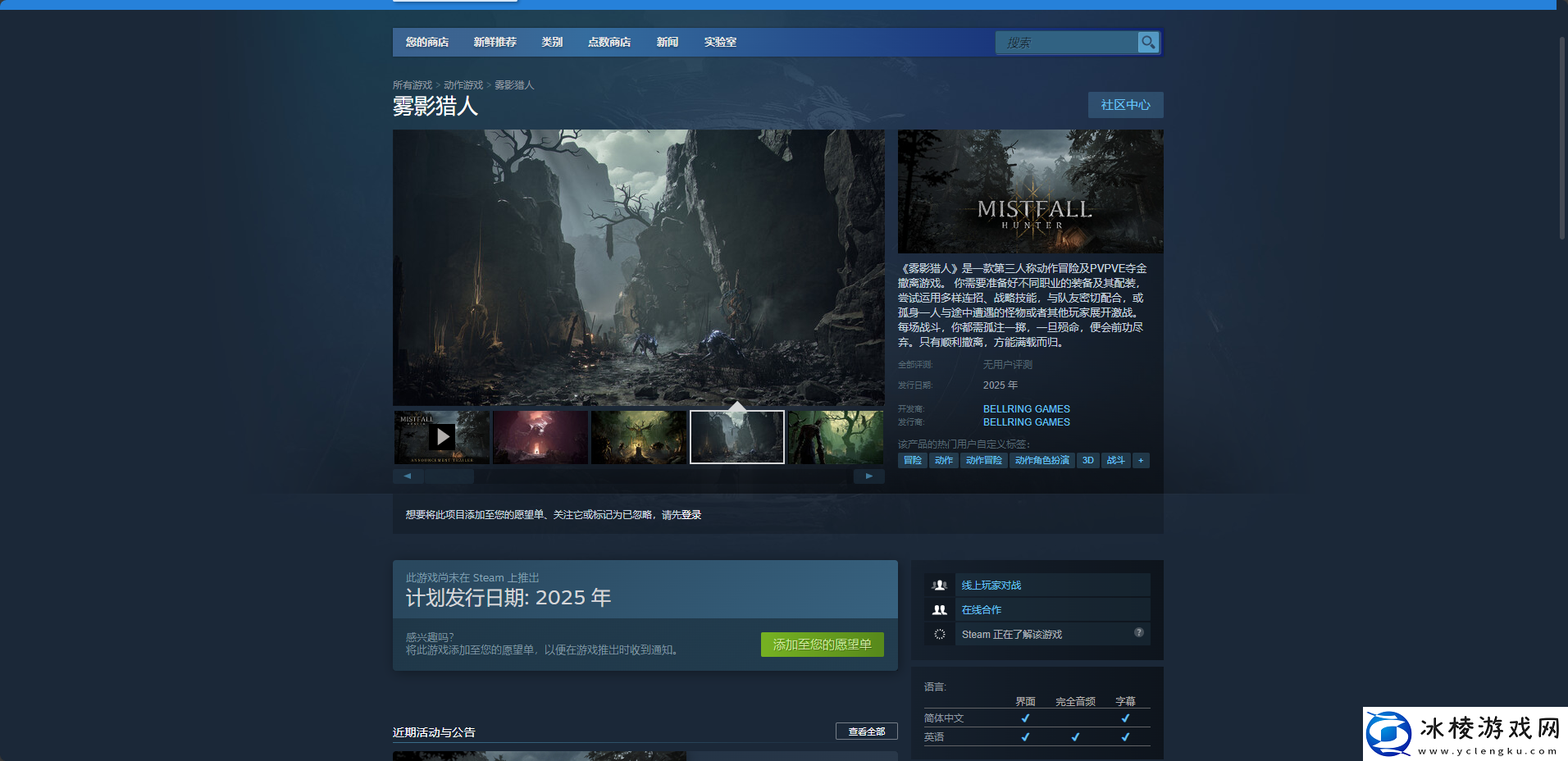
Task: Click the right arrow of thumbnail strip
Action: [868, 476]
